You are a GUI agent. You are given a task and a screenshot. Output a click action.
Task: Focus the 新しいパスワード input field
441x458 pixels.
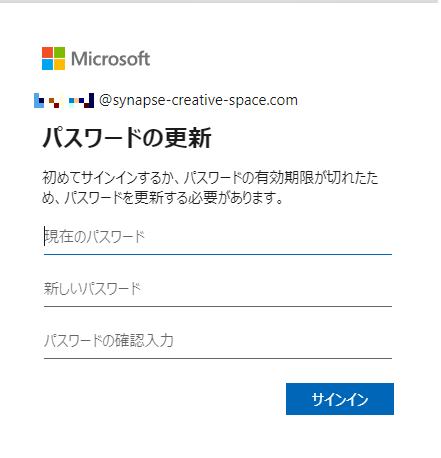[218, 289]
